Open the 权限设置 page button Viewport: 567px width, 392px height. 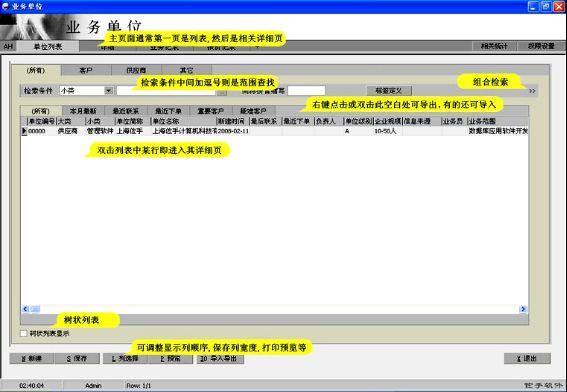[541, 46]
